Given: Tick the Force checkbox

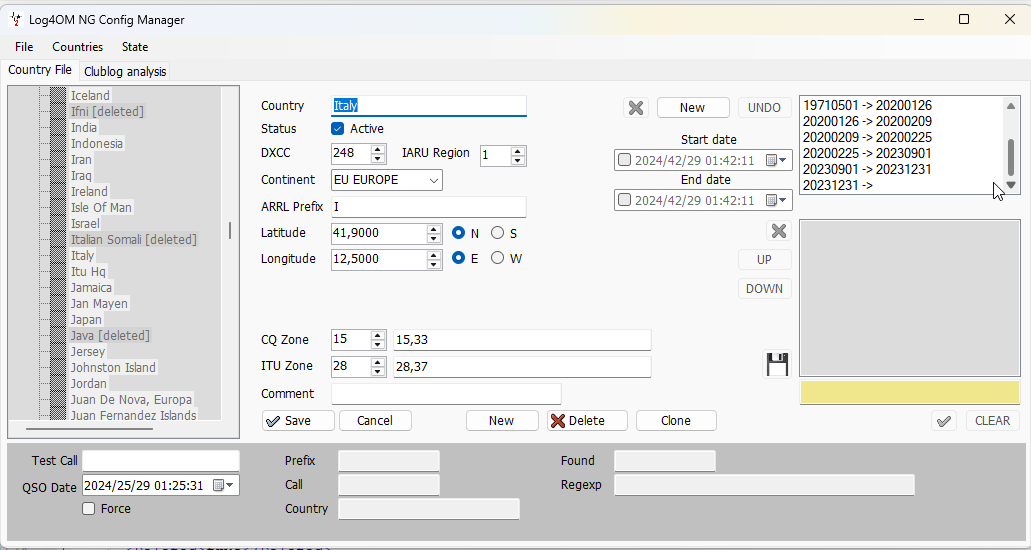Looking at the screenshot, I should pos(89,509).
